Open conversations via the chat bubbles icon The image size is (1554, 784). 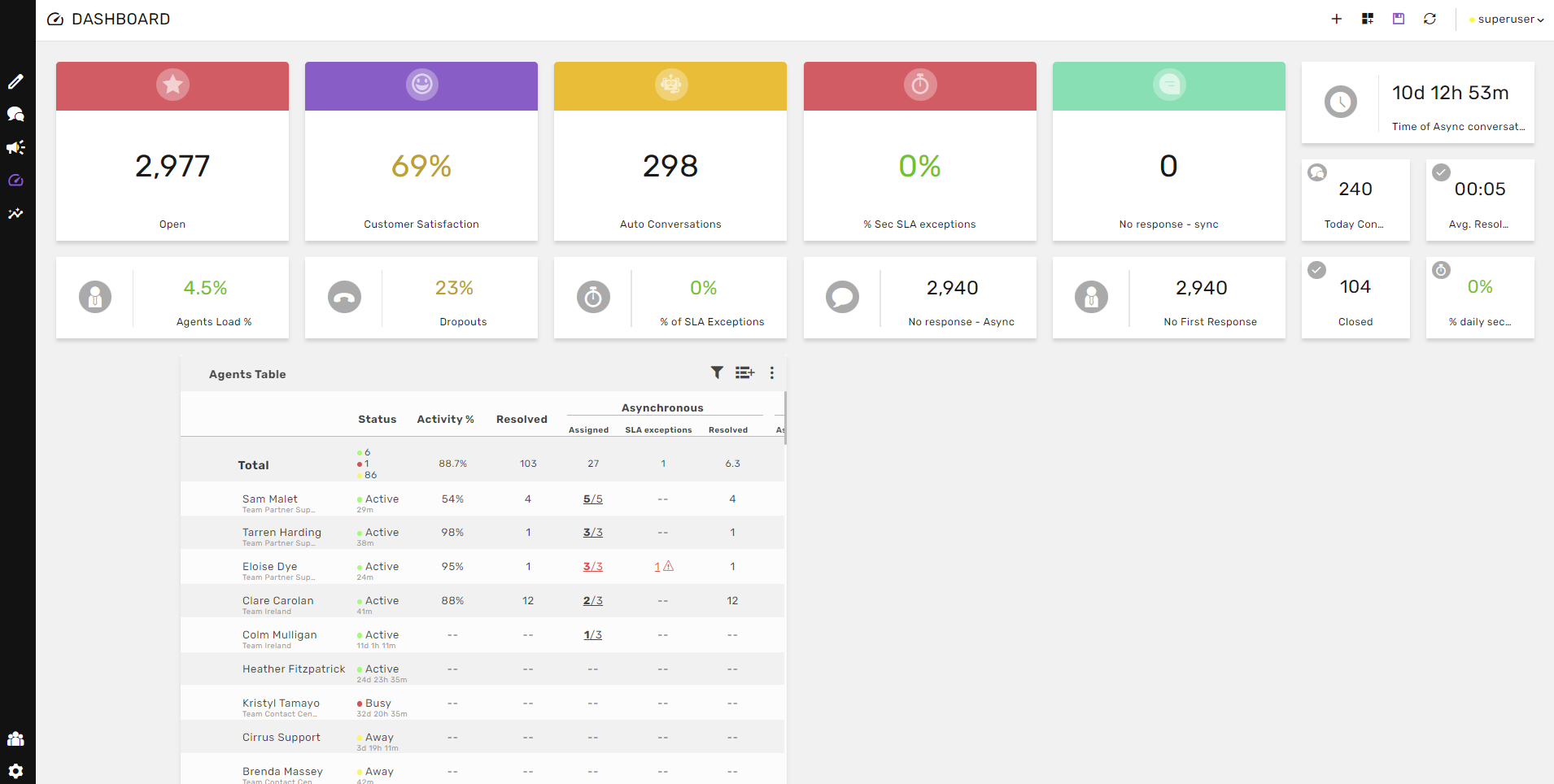[x=15, y=114]
